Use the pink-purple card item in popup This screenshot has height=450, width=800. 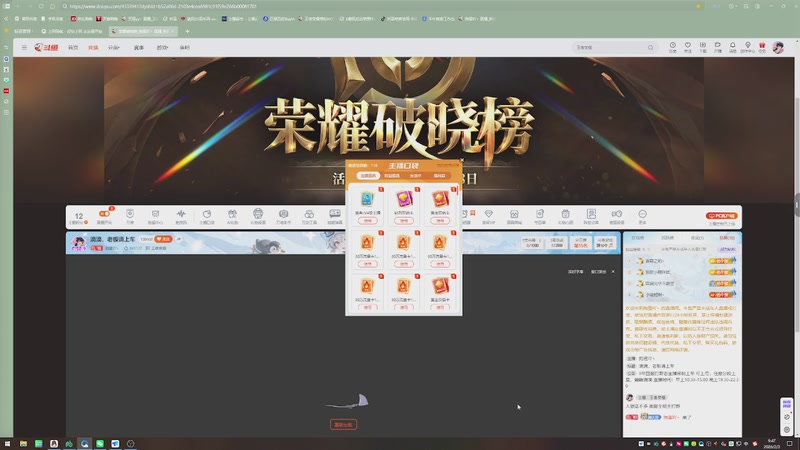click(404, 220)
